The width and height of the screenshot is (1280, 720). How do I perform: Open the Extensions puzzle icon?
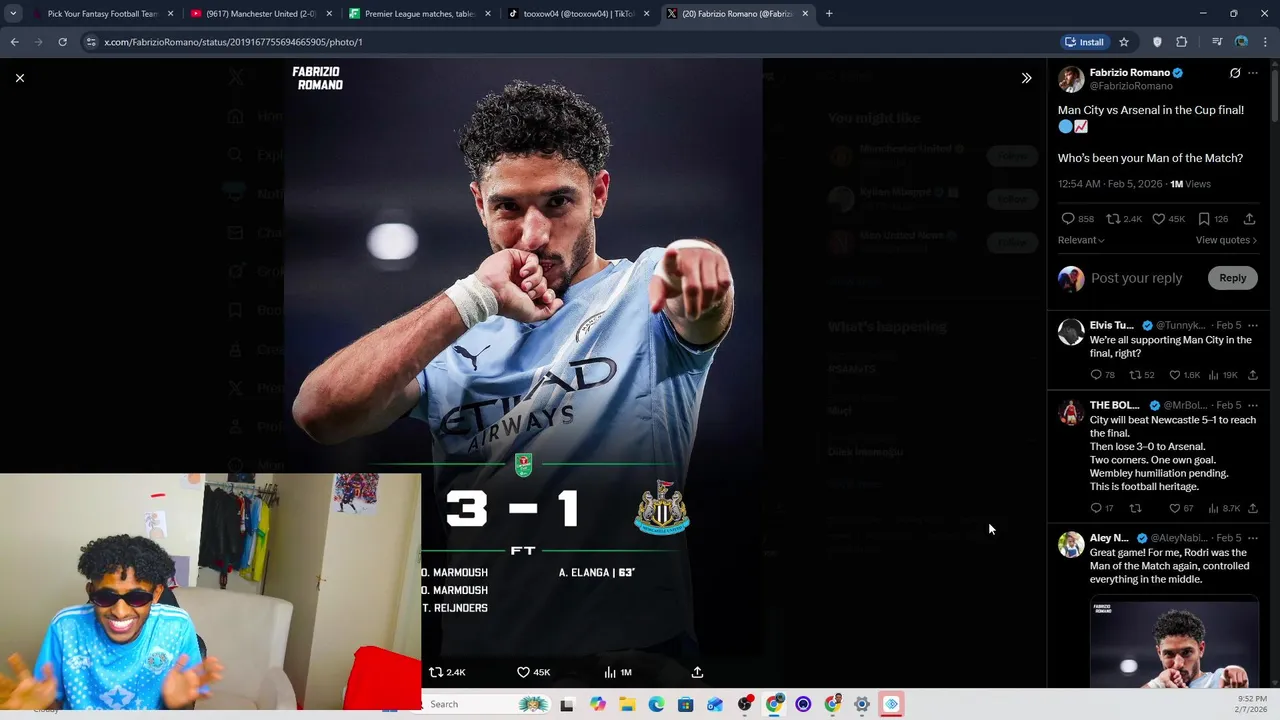pyautogui.click(x=1182, y=42)
